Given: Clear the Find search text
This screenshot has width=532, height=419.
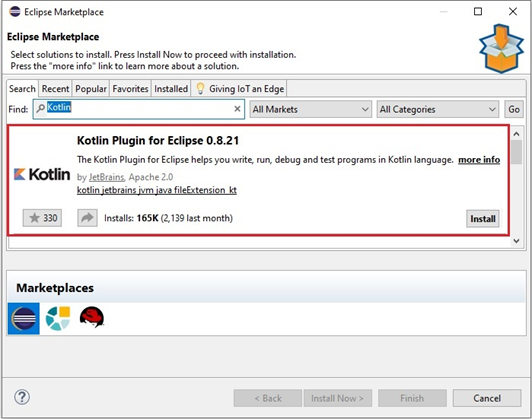Looking at the screenshot, I should tap(237, 109).
